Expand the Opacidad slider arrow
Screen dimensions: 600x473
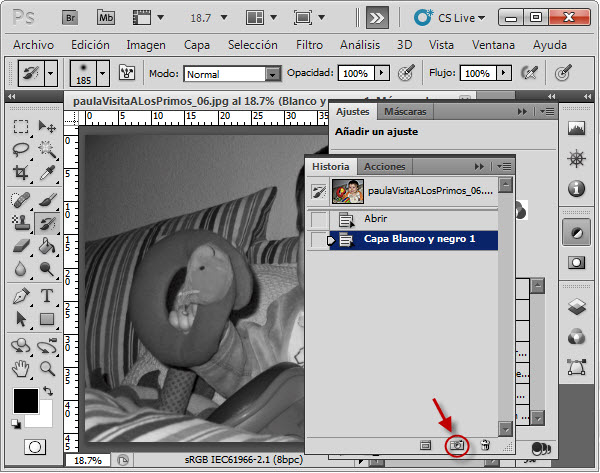pos(382,73)
